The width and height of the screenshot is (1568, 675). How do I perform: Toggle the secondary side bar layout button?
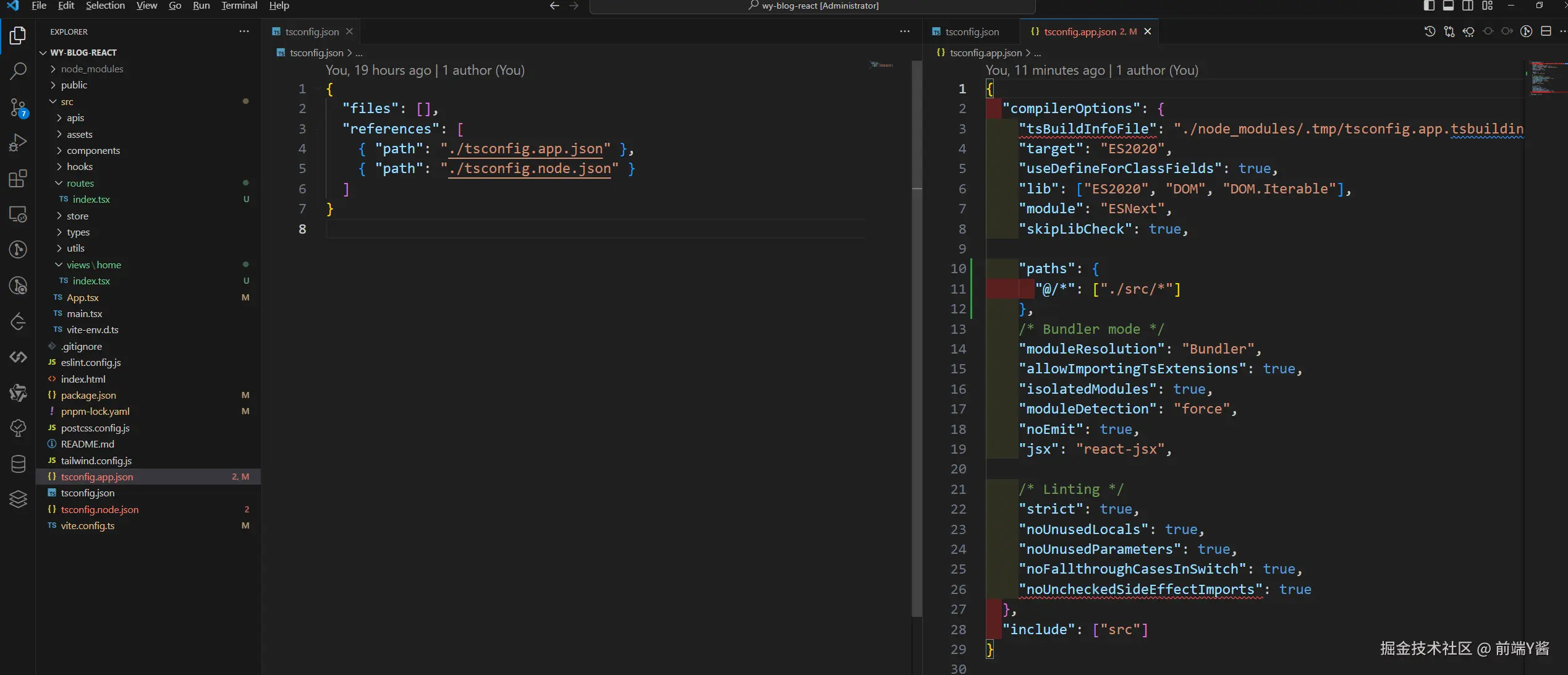pos(1467,6)
